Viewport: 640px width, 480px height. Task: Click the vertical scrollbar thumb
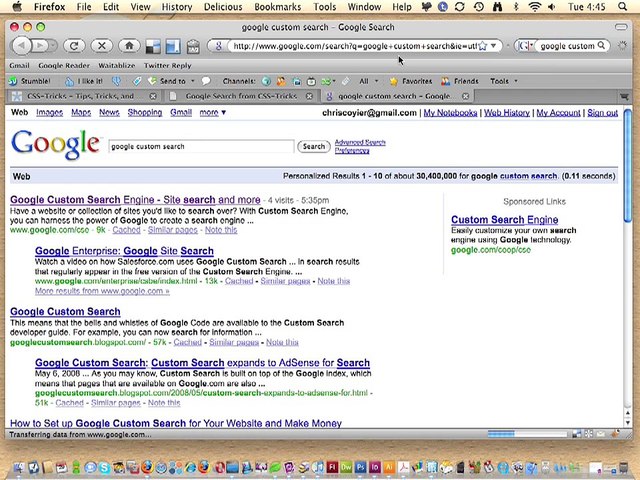click(x=628, y=165)
